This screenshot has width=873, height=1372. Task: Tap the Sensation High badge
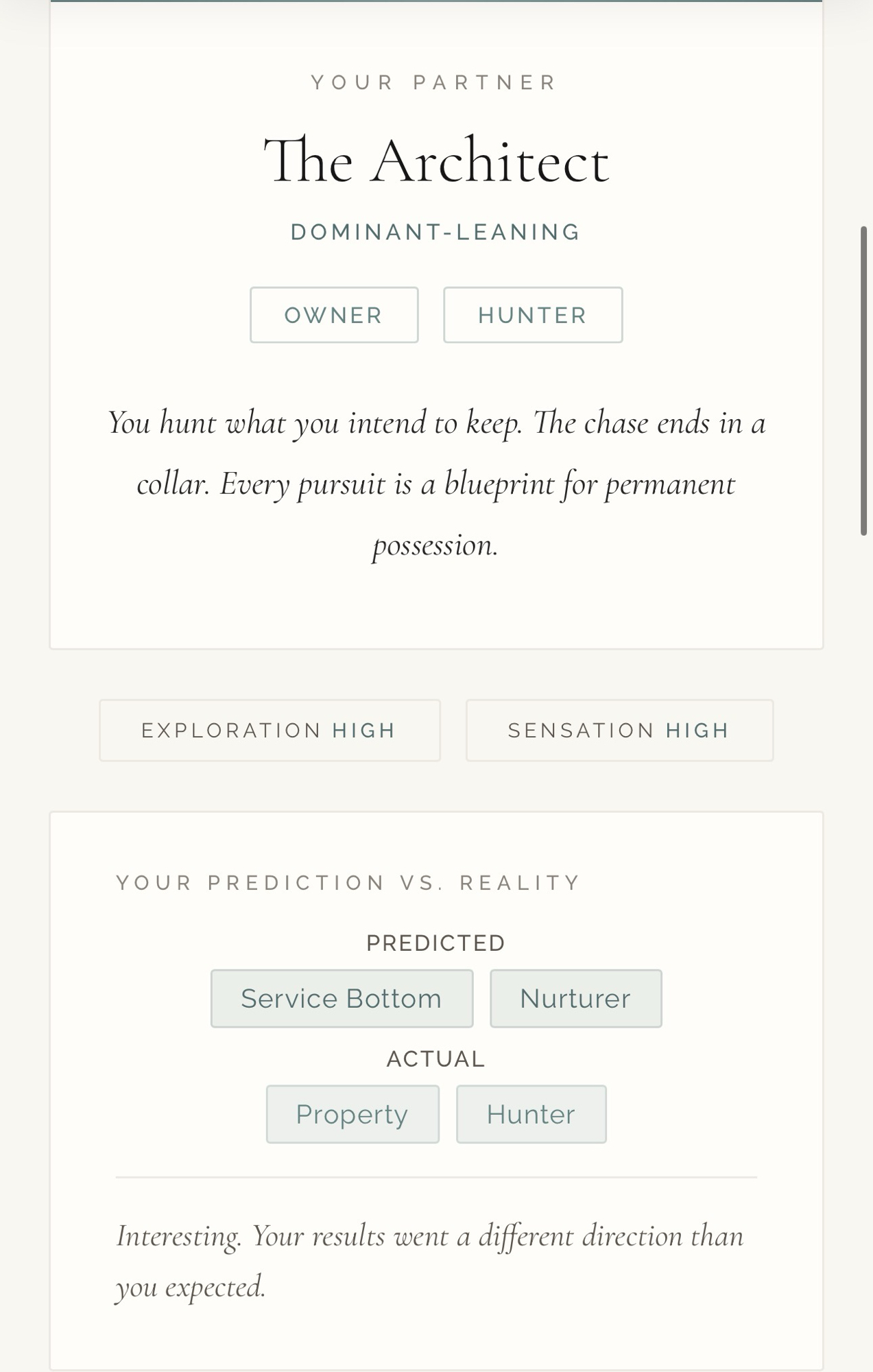click(x=619, y=730)
